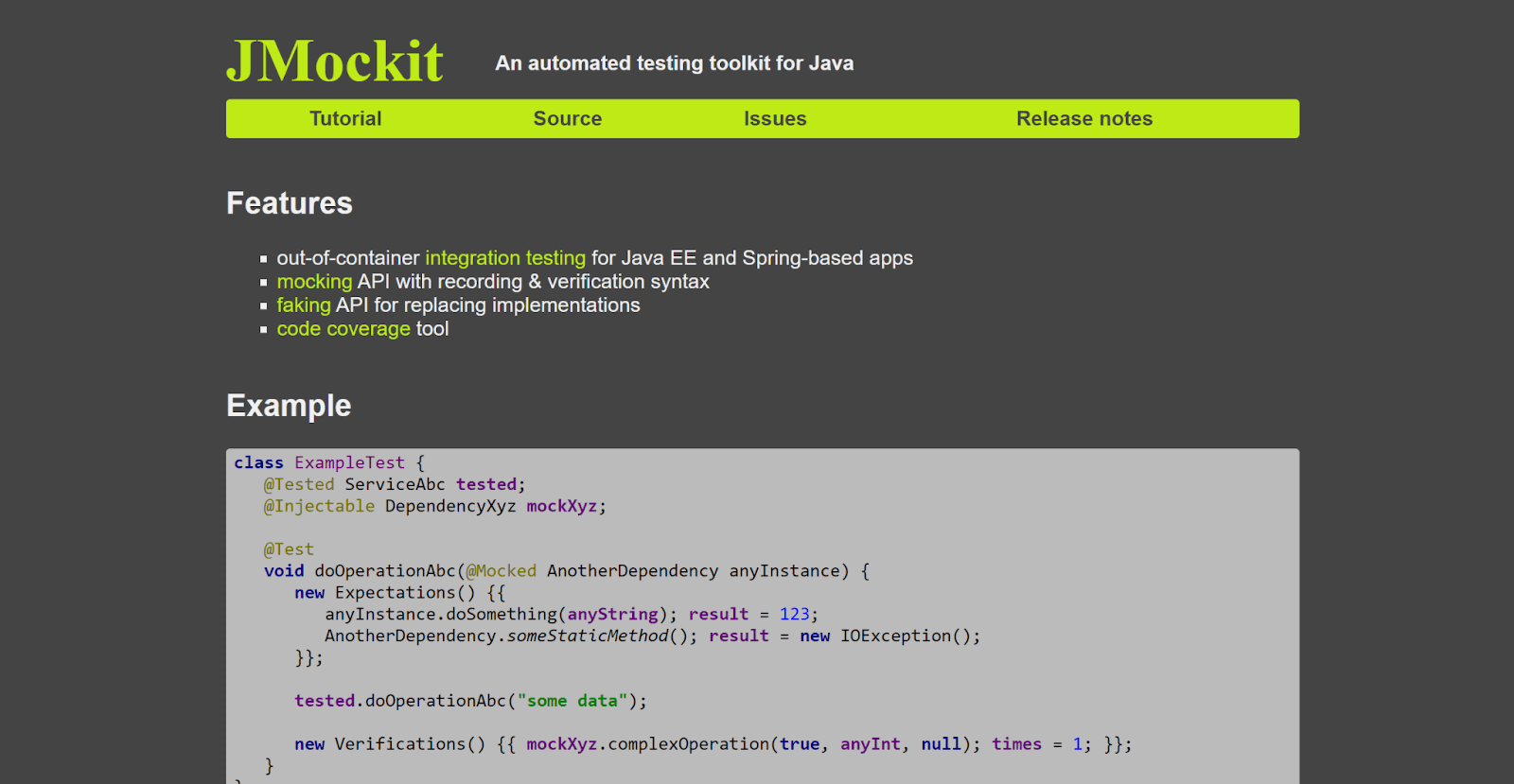The image size is (1514, 784).
Task: Click the @Tested annotation in code
Action: [299, 484]
